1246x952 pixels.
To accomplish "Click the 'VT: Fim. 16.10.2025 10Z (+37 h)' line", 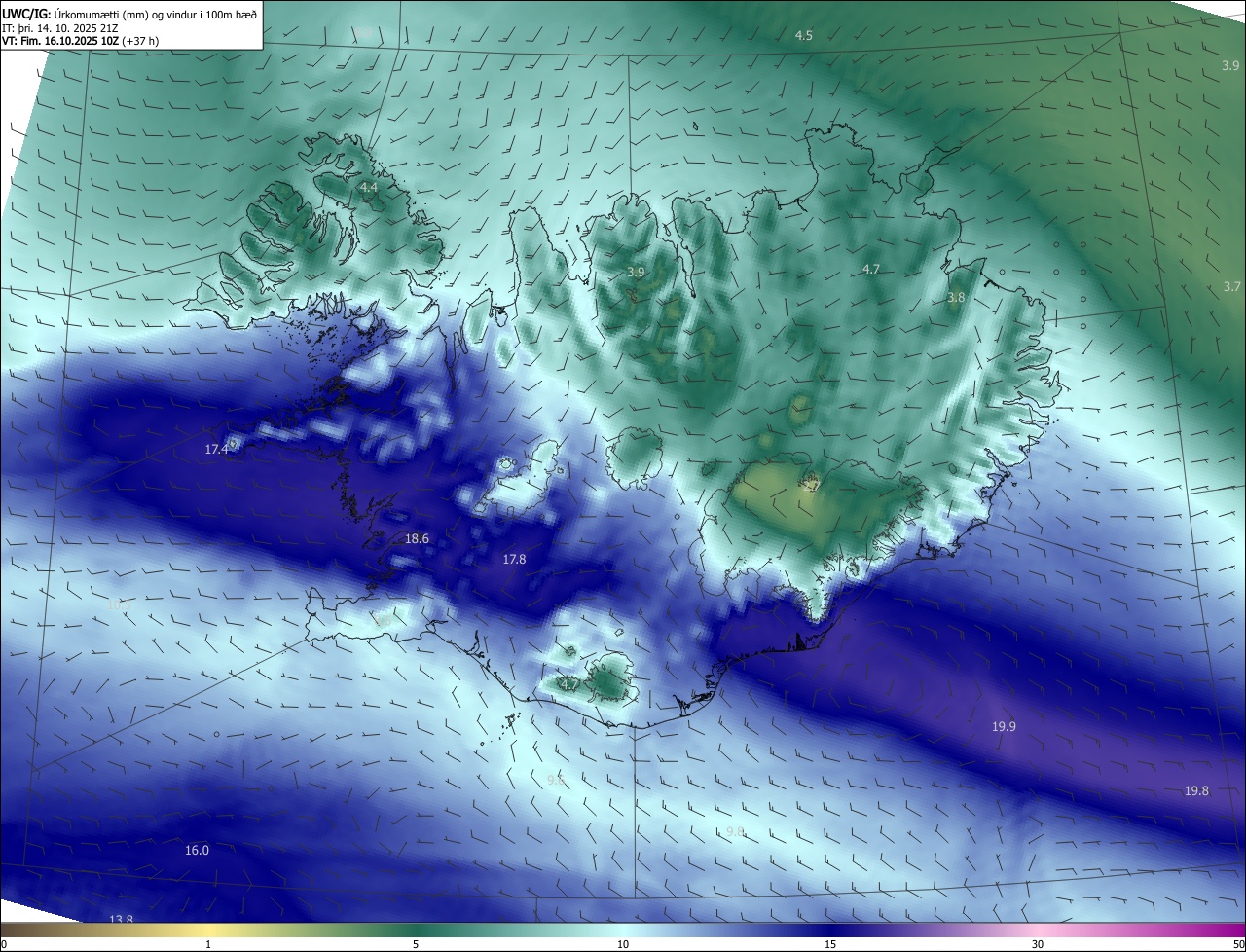I will [x=80, y=41].
